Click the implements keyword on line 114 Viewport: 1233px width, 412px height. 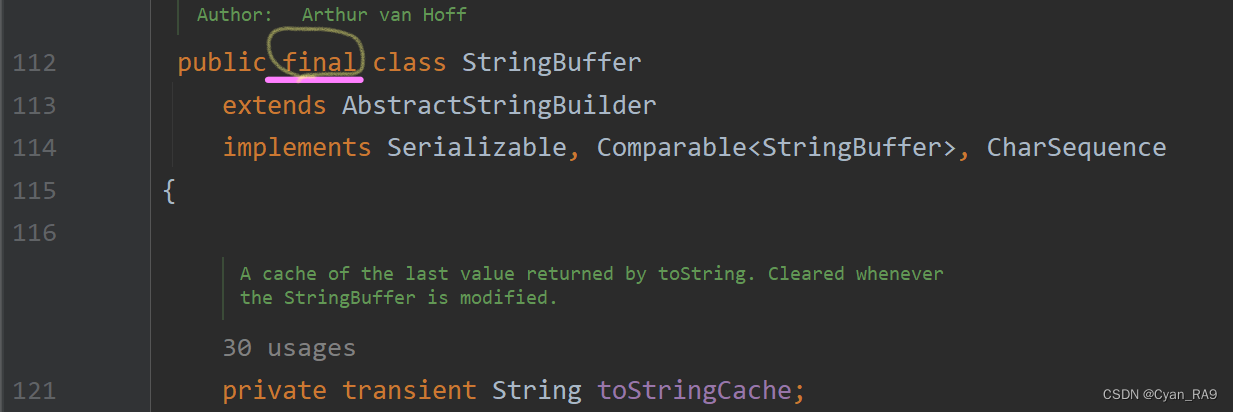[x=297, y=148]
